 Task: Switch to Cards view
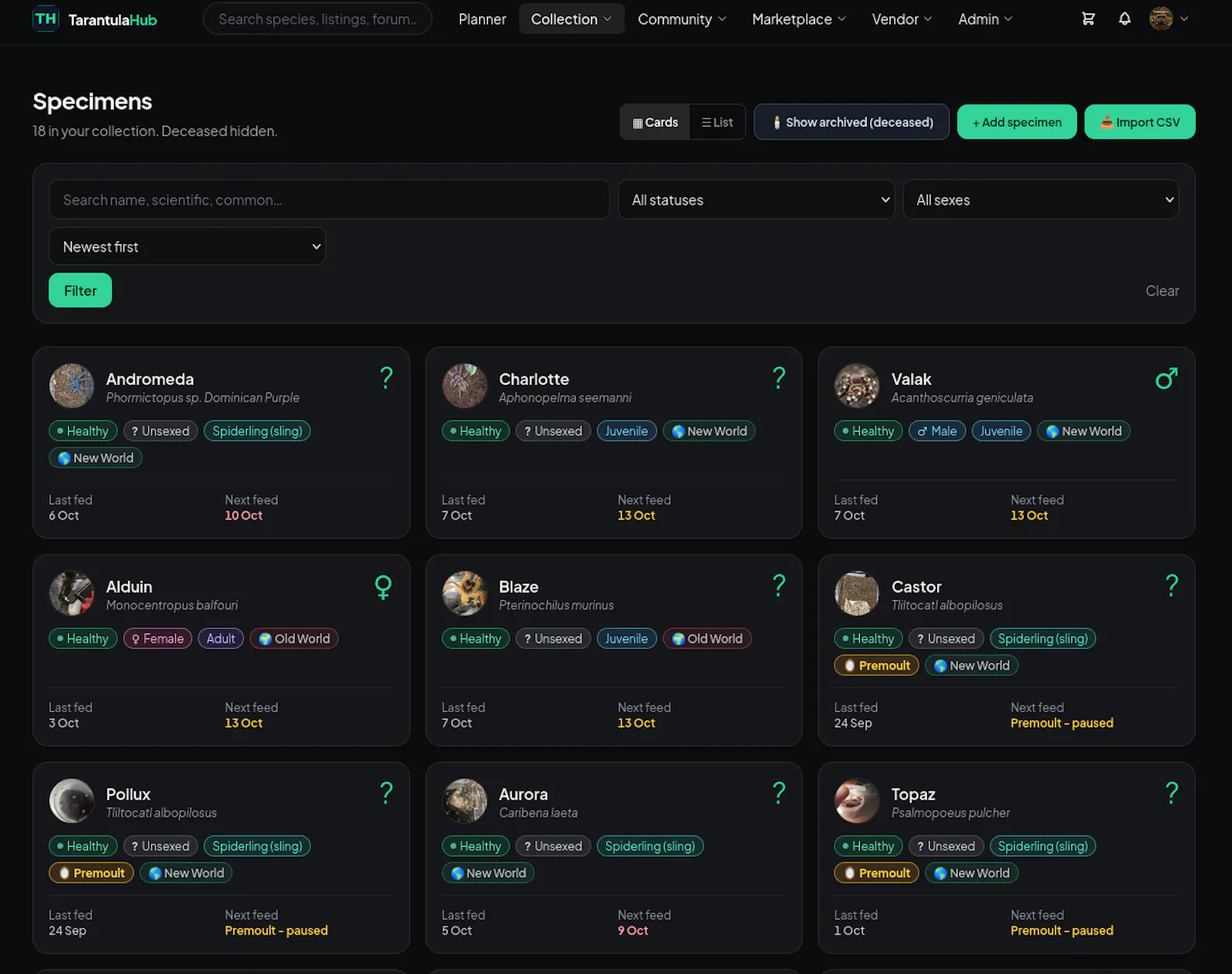[655, 122]
